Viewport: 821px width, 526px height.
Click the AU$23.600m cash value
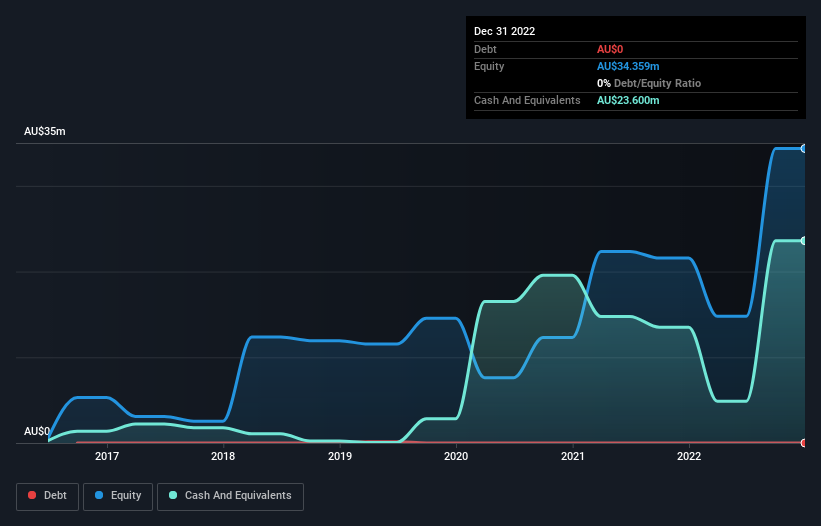click(628, 100)
